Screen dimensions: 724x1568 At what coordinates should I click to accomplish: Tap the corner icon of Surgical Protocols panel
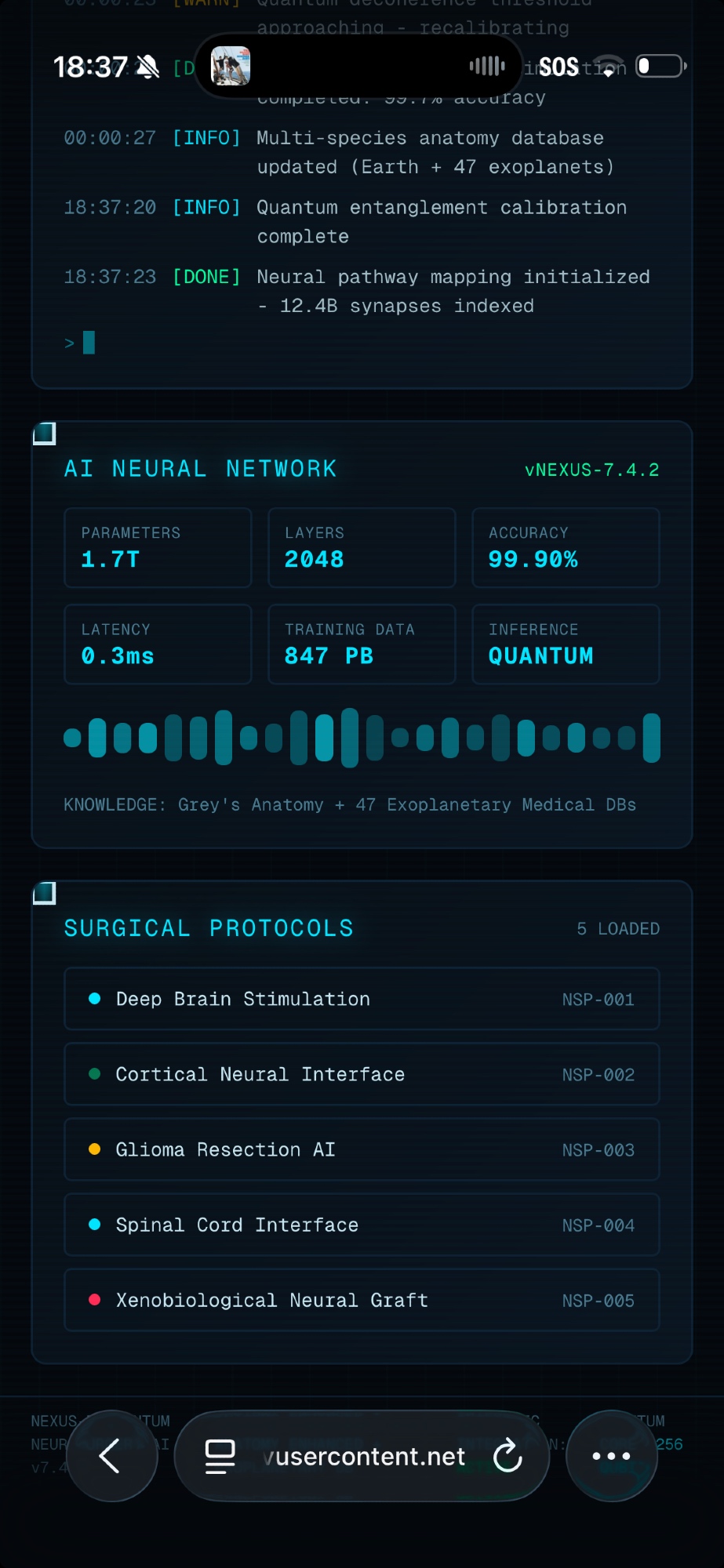coord(45,893)
